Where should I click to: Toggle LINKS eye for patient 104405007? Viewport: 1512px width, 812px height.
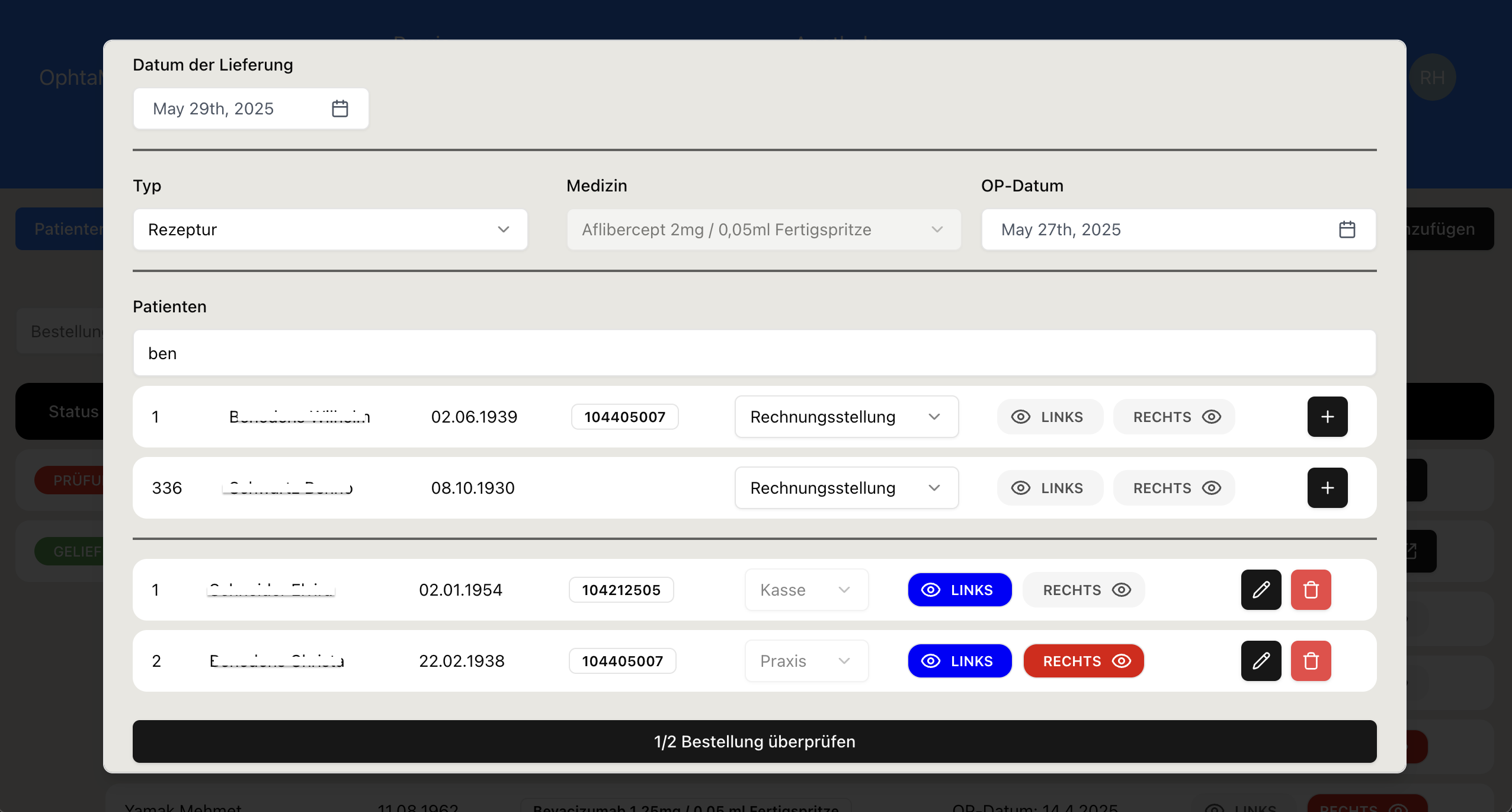click(x=1049, y=417)
